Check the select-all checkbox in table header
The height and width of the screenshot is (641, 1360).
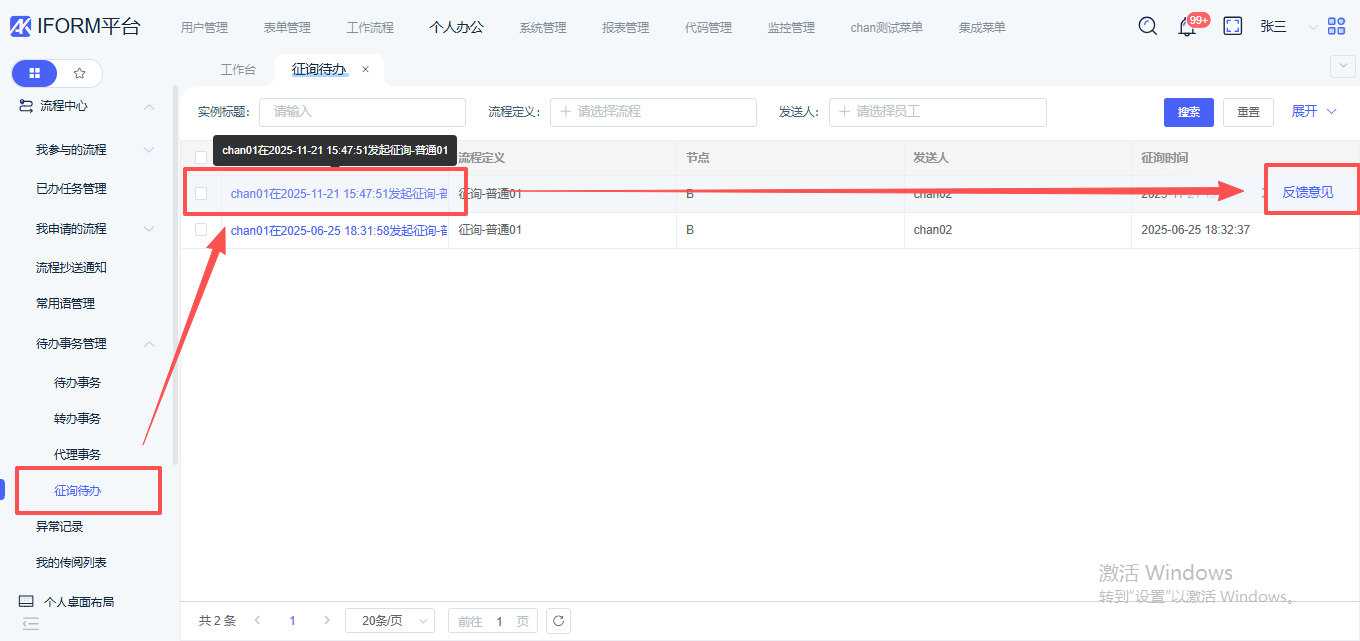201,158
